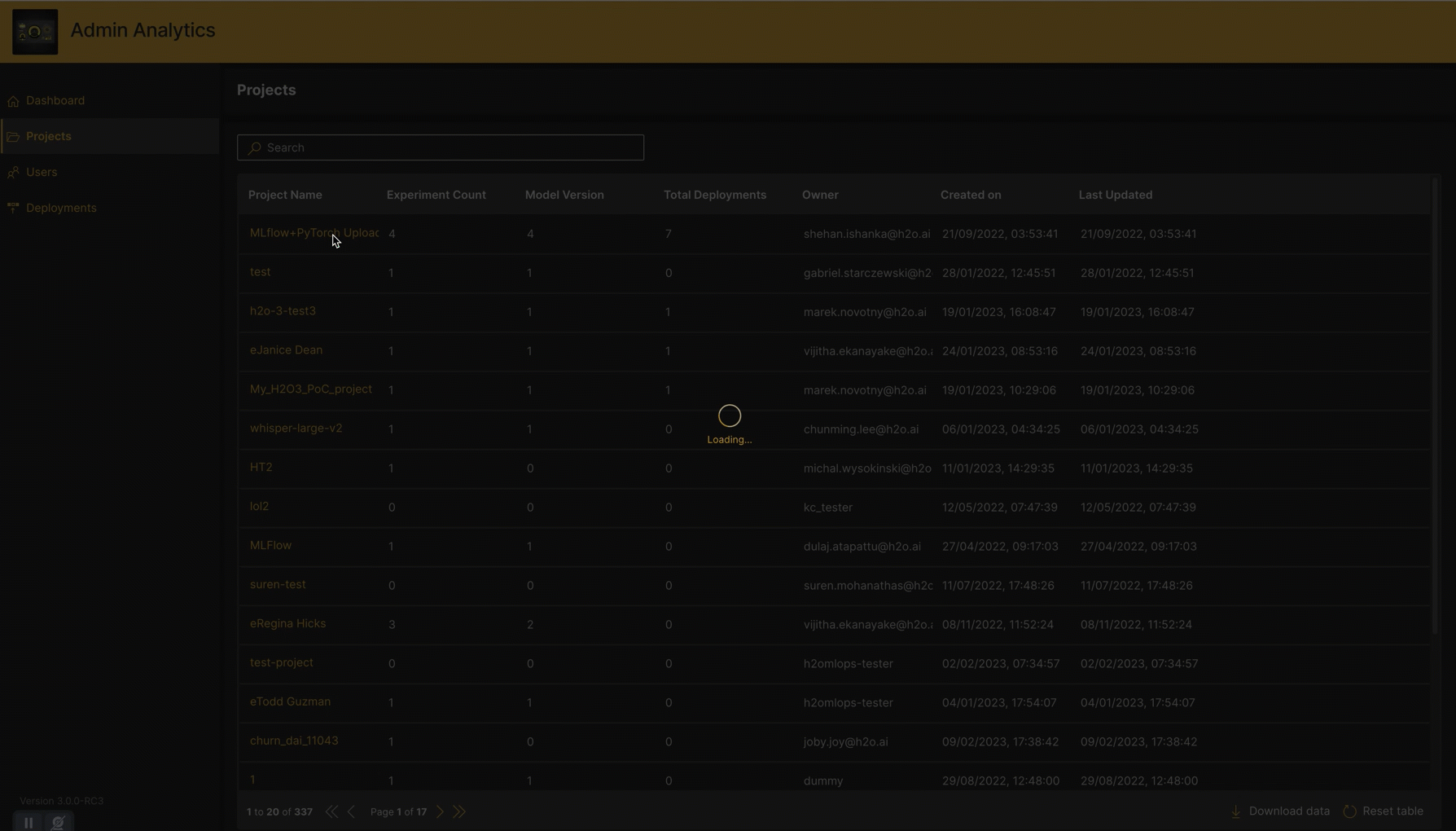
Task: Click the Deployments icon in sidebar
Action: coord(13,209)
